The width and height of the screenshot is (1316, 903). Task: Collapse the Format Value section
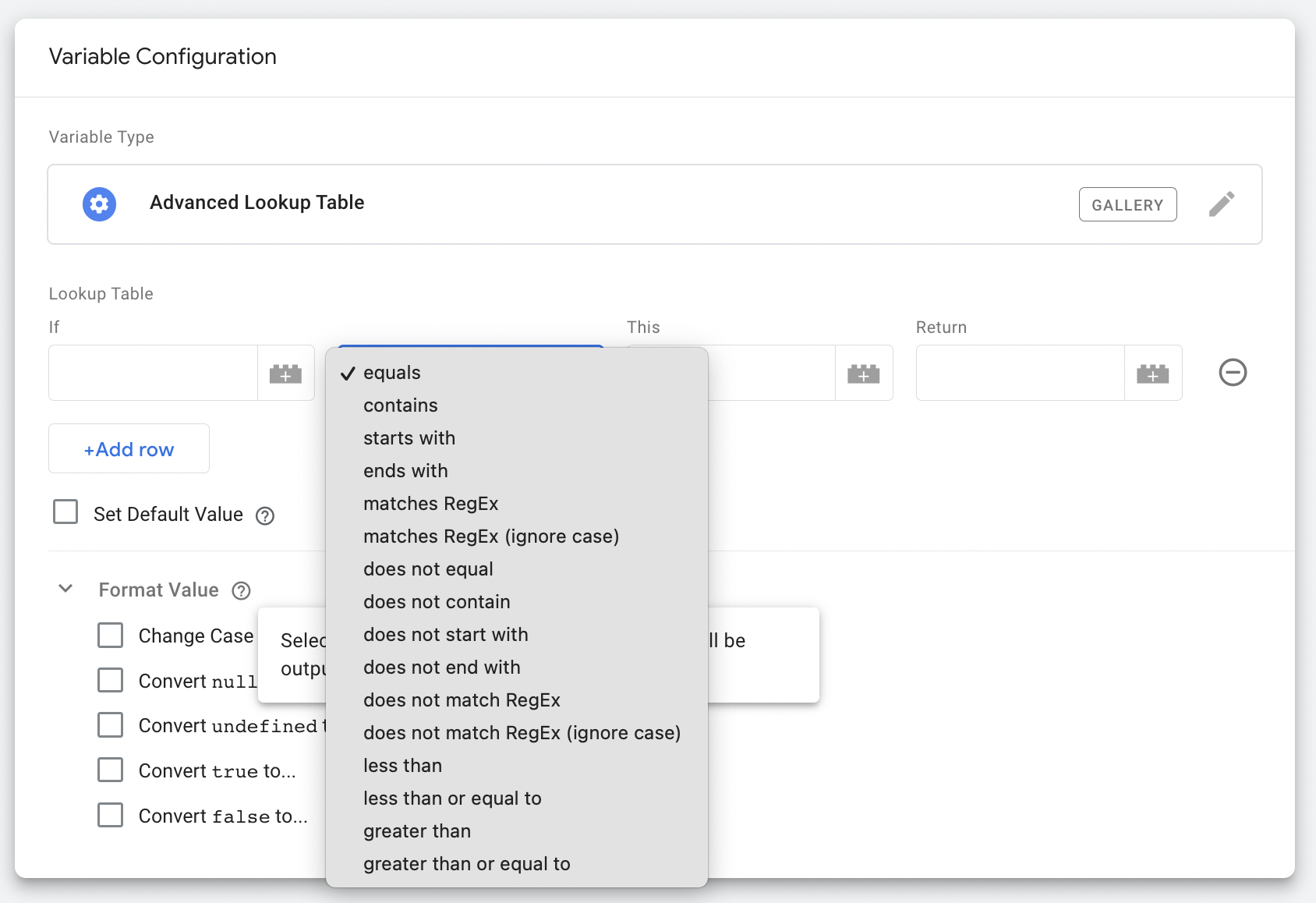coord(66,589)
